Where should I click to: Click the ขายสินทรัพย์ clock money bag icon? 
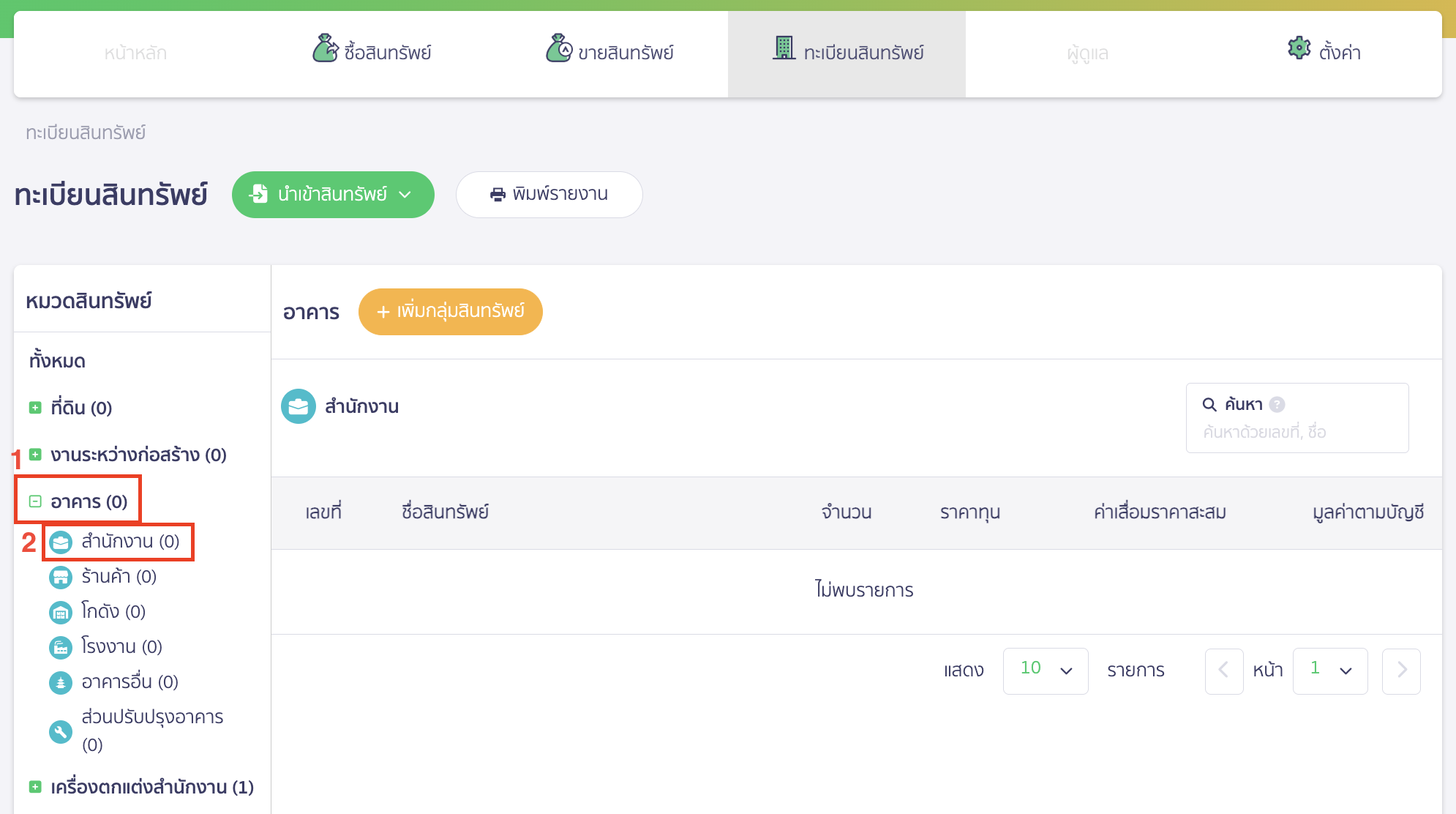[x=558, y=48]
